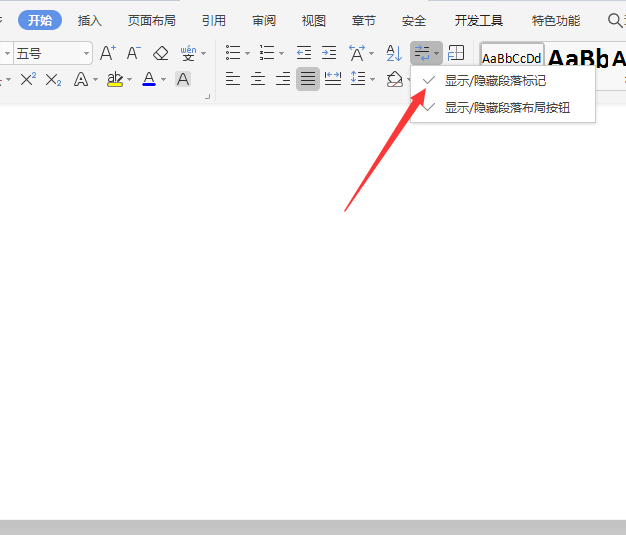Toggle justify alignment button
Screen dimensions: 626x535
[308, 79]
